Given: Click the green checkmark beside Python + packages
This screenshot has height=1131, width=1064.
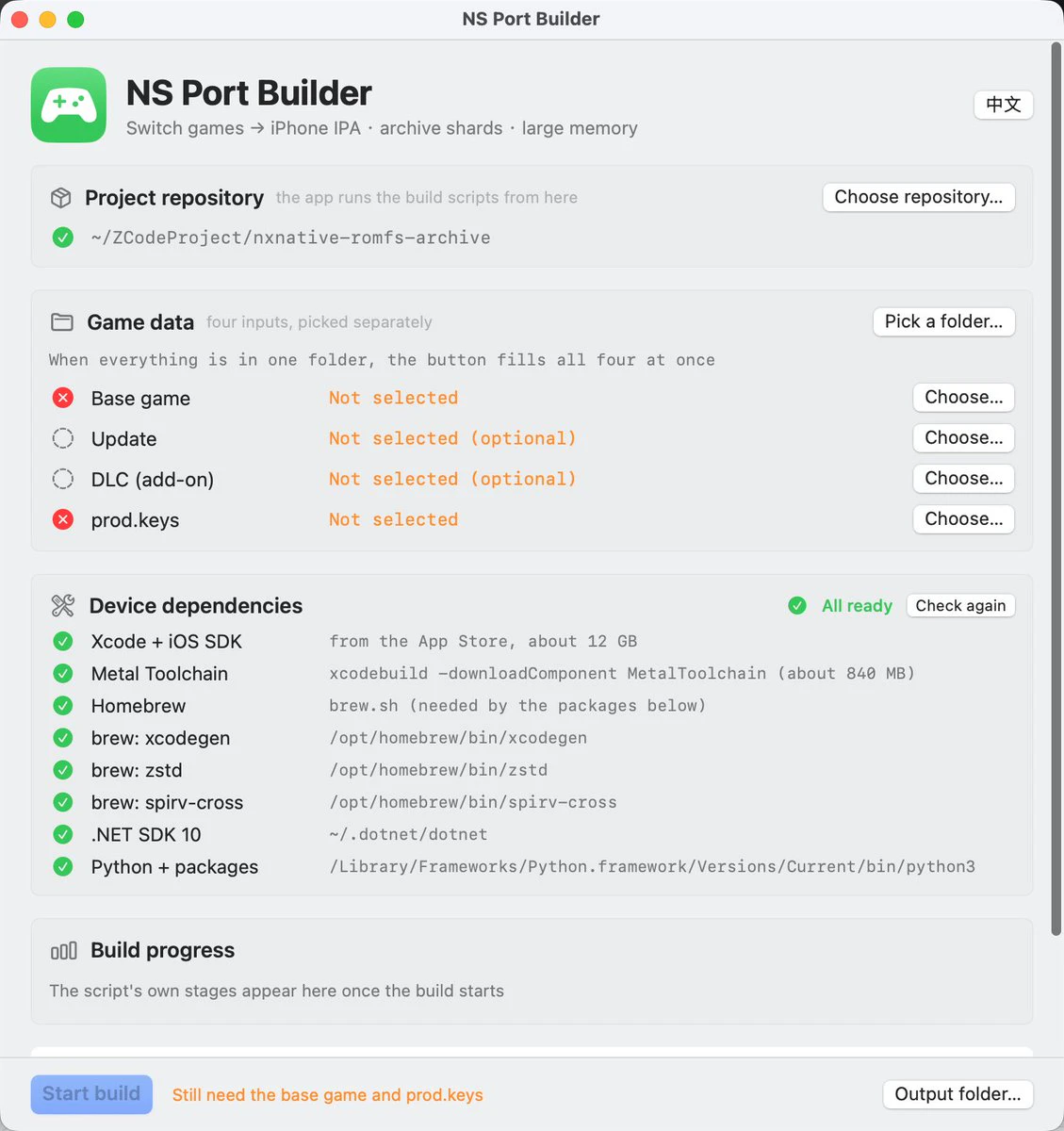Looking at the screenshot, I should pyautogui.click(x=63, y=866).
